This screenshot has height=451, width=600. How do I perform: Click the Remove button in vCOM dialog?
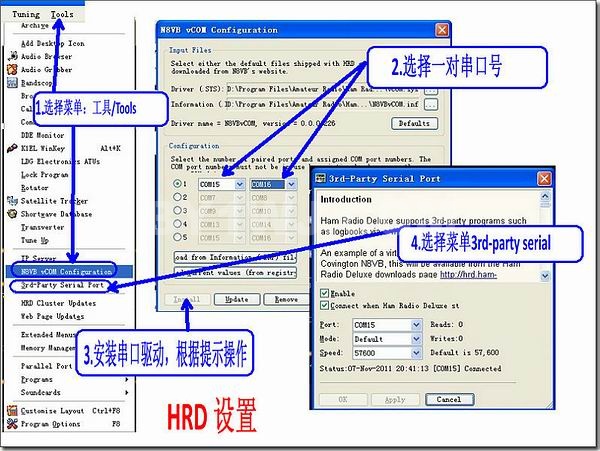(x=286, y=300)
